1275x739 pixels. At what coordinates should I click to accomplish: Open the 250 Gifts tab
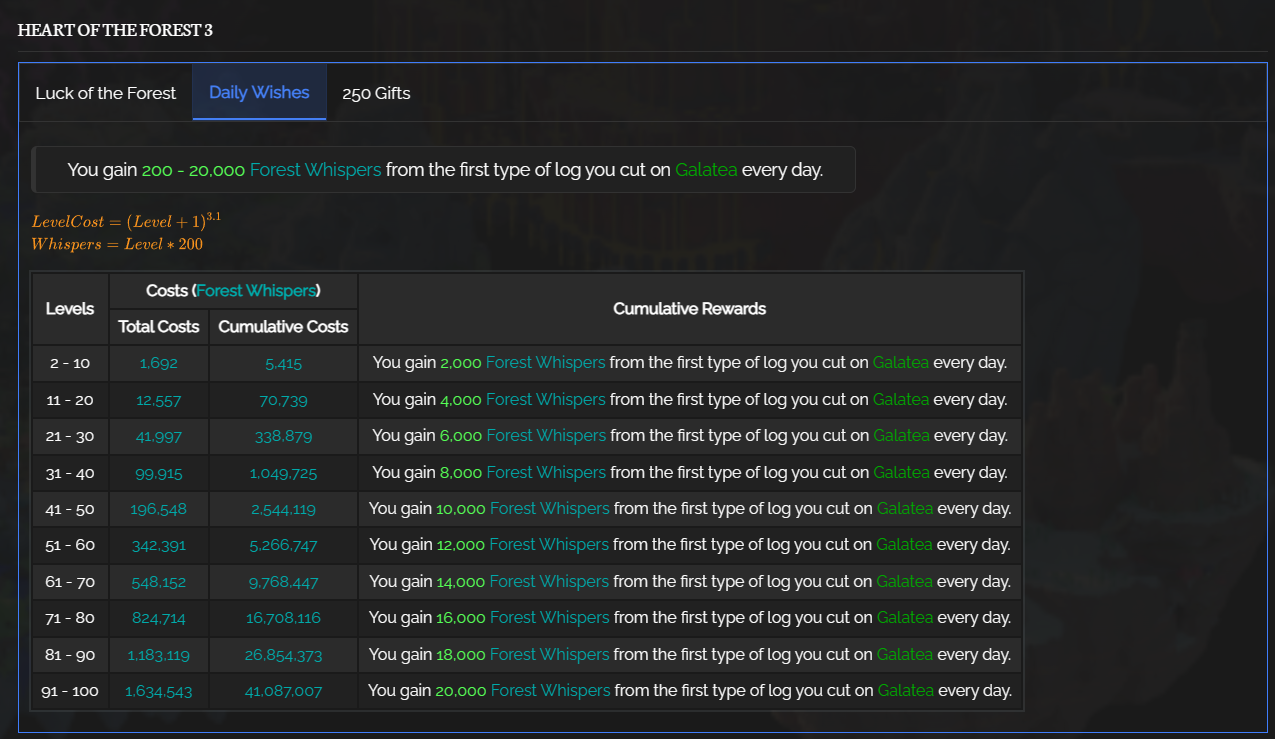(x=376, y=93)
